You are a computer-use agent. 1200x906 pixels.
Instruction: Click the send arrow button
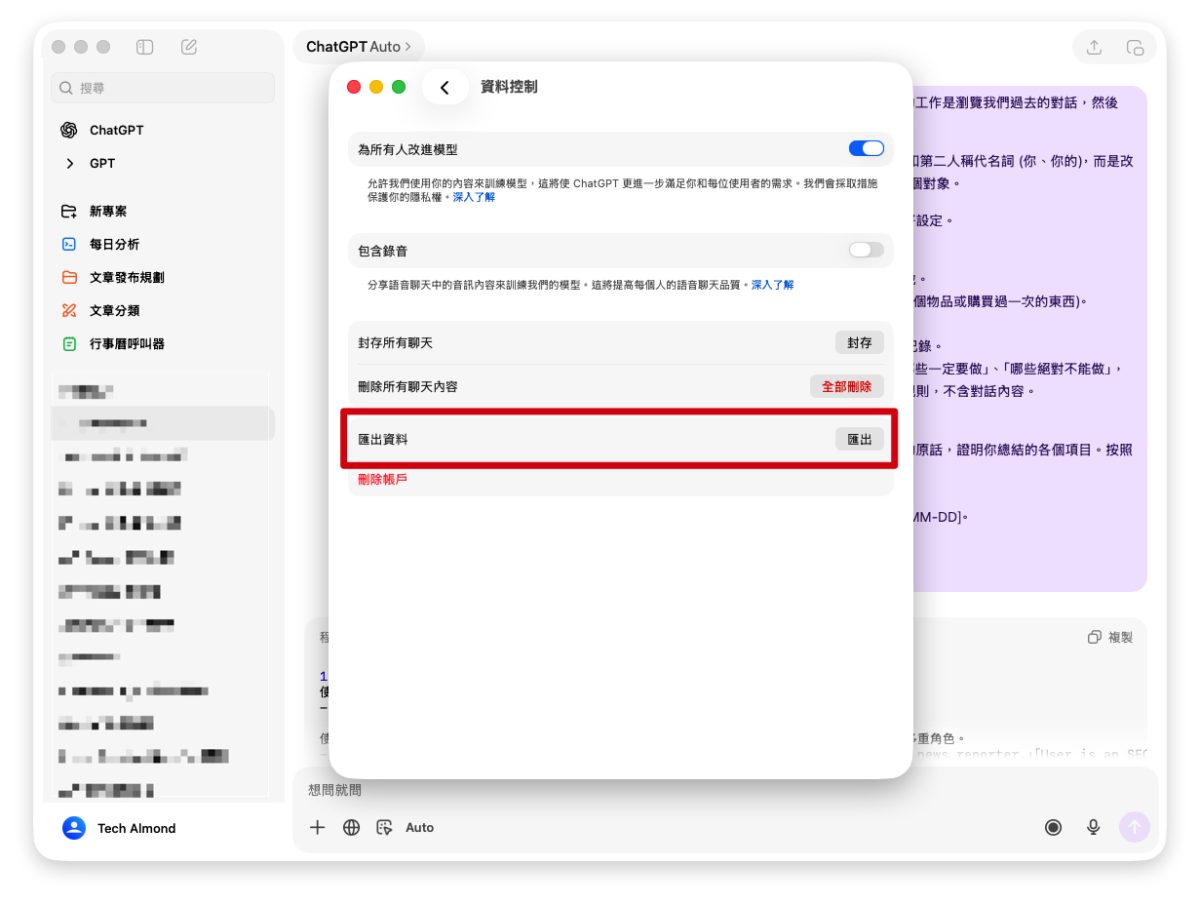coord(1135,827)
